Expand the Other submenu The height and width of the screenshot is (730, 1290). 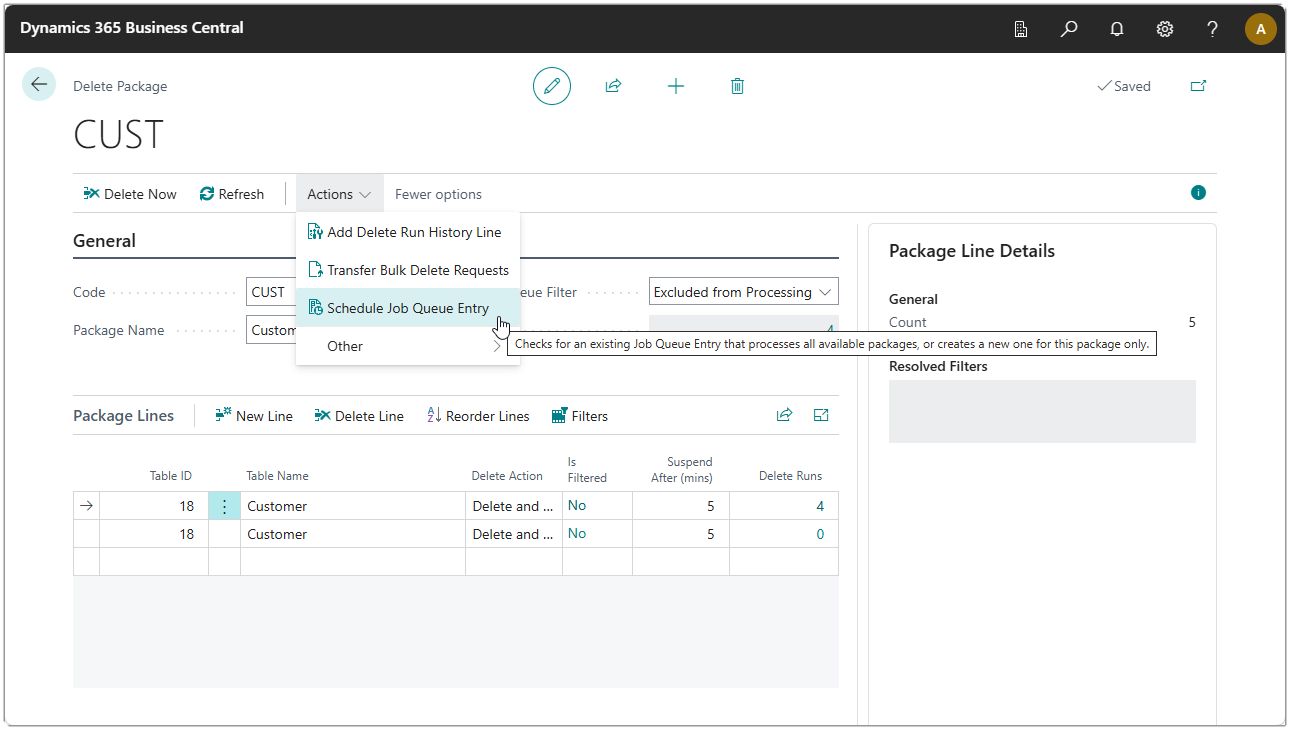[408, 346]
